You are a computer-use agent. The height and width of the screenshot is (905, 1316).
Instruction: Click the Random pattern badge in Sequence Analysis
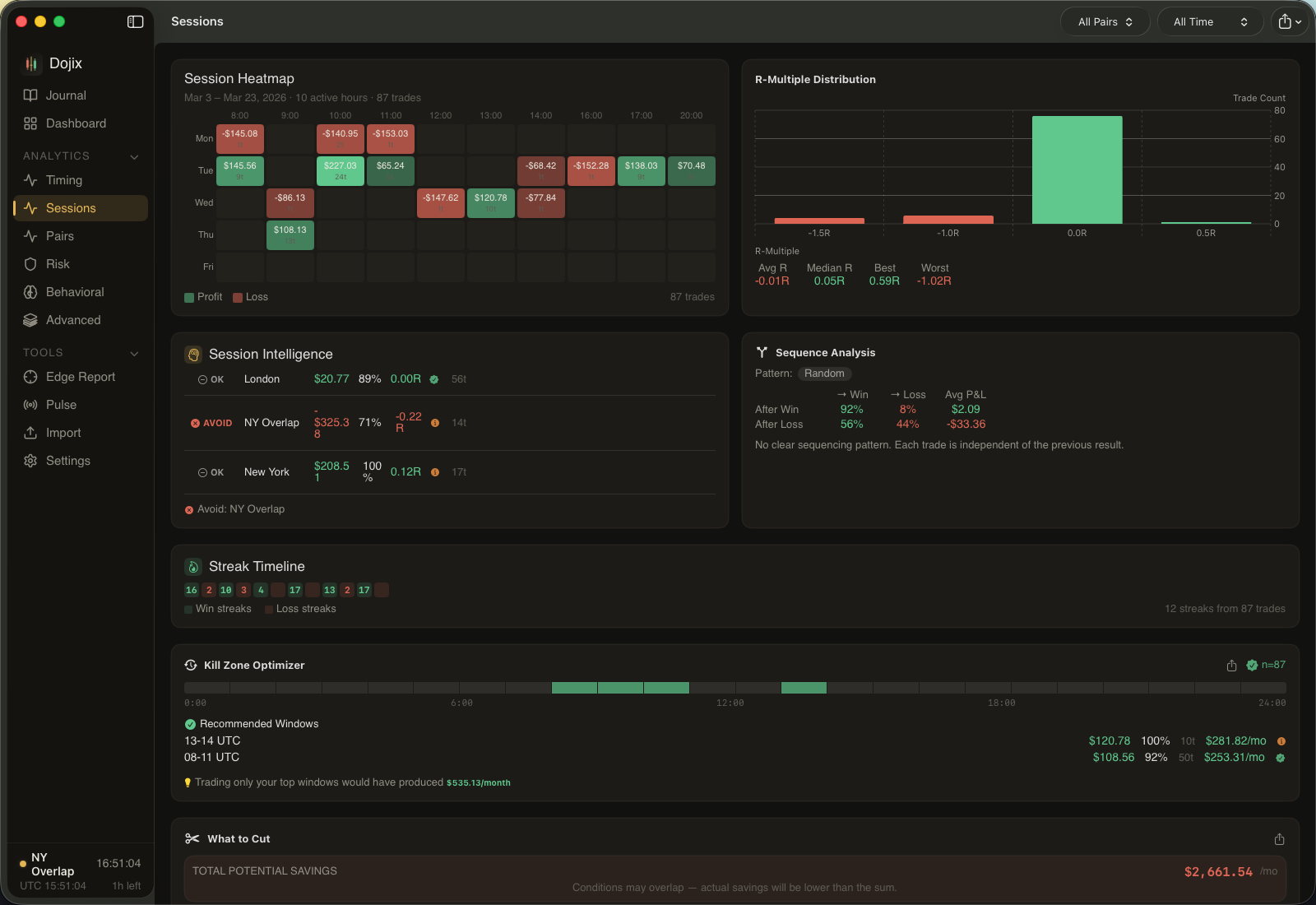click(825, 374)
